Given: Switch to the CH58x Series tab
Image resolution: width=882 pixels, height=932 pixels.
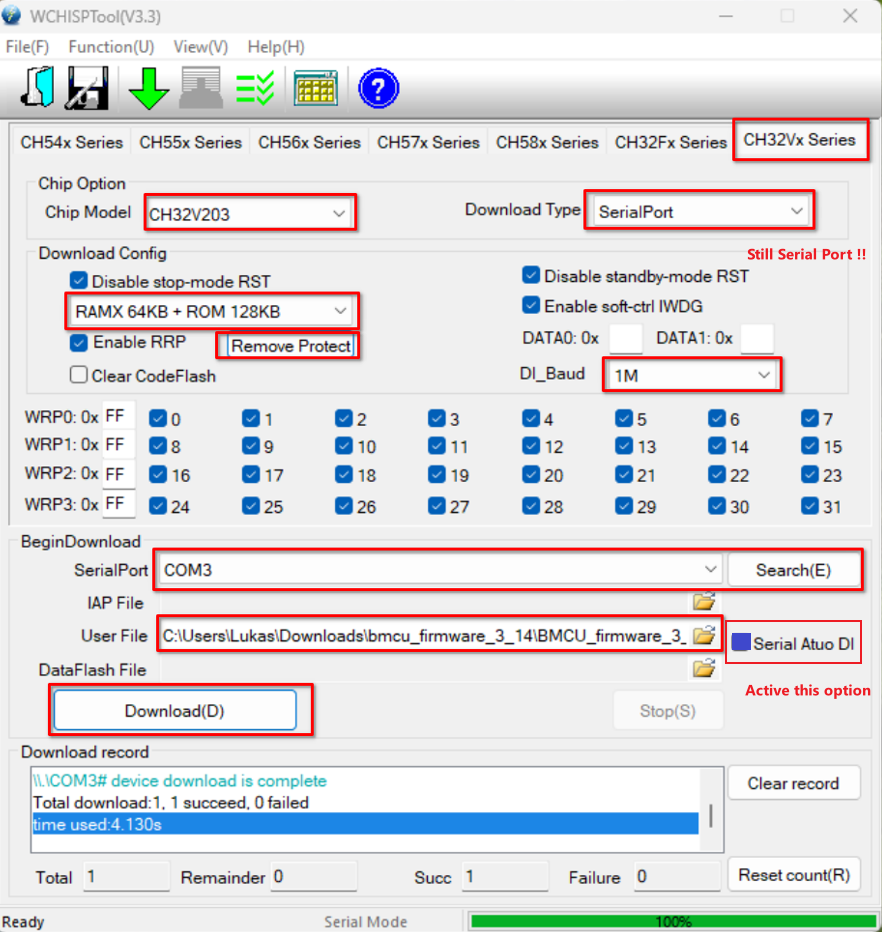Looking at the screenshot, I should tap(547, 142).
